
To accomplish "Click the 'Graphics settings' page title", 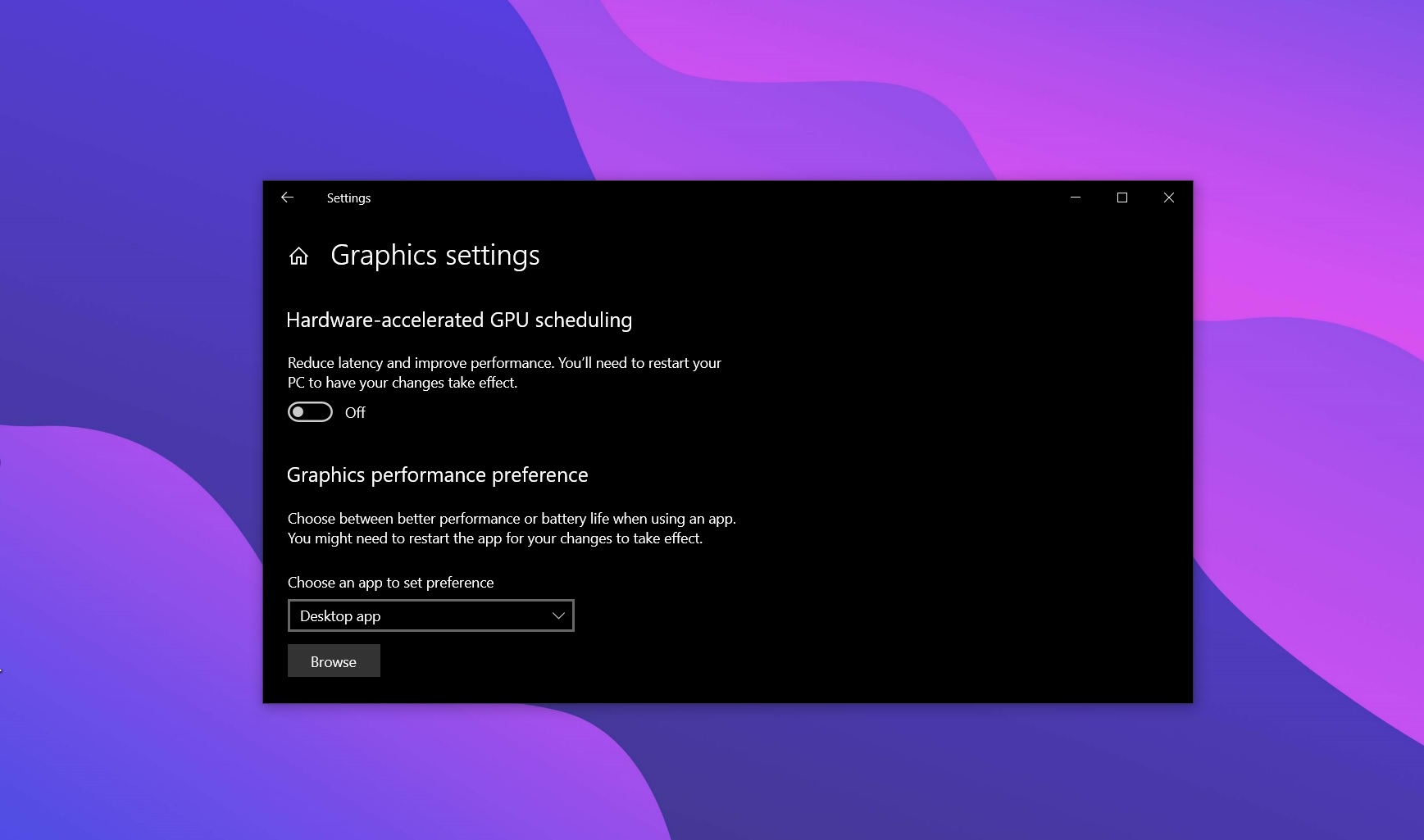I will coord(434,256).
